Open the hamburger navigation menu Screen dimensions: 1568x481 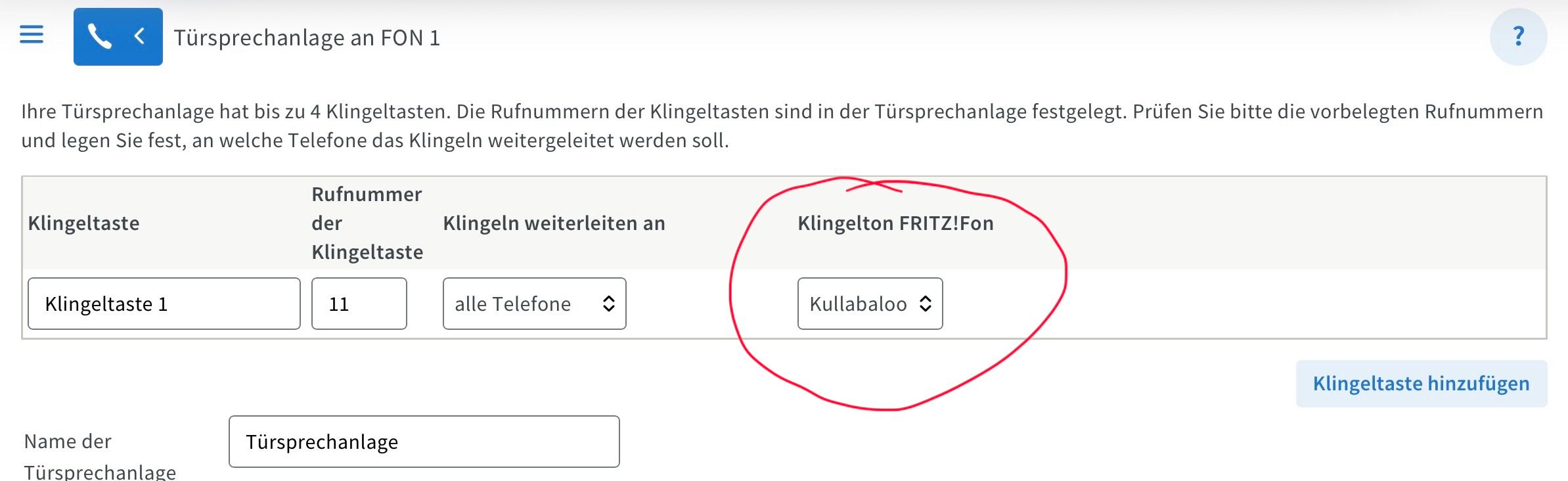(x=32, y=35)
